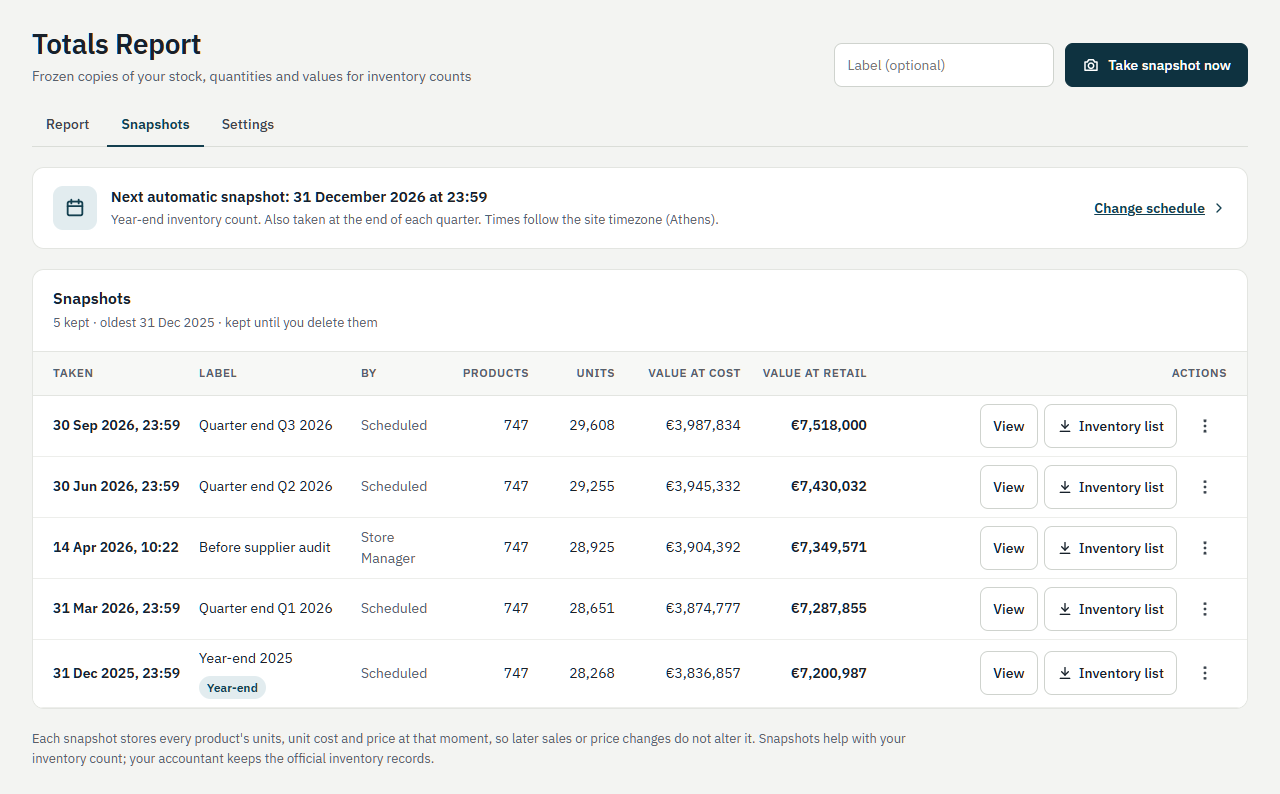View the Quarter end Q1 2026 snapshot
Image resolution: width=1280 pixels, height=794 pixels.
point(1009,609)
